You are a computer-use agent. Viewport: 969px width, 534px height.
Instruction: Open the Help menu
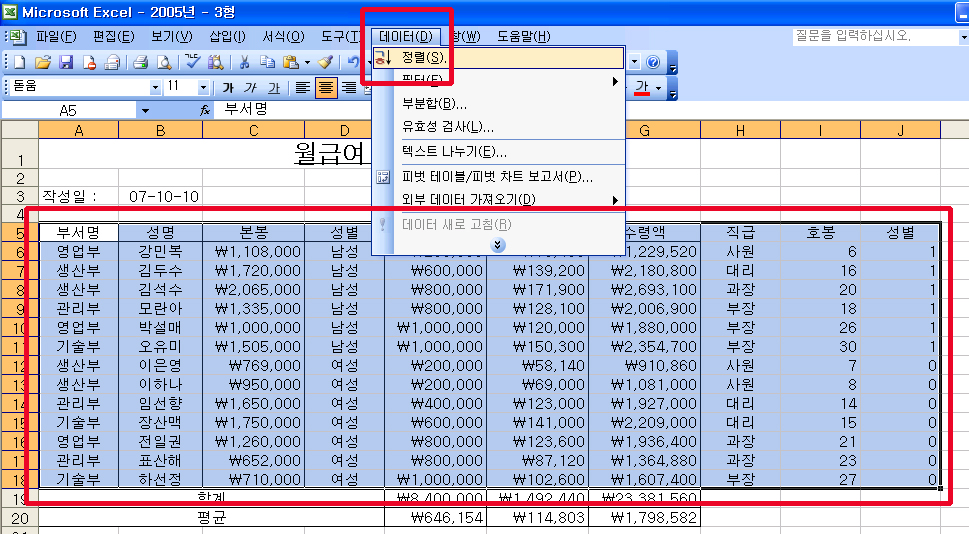point(524,36)
